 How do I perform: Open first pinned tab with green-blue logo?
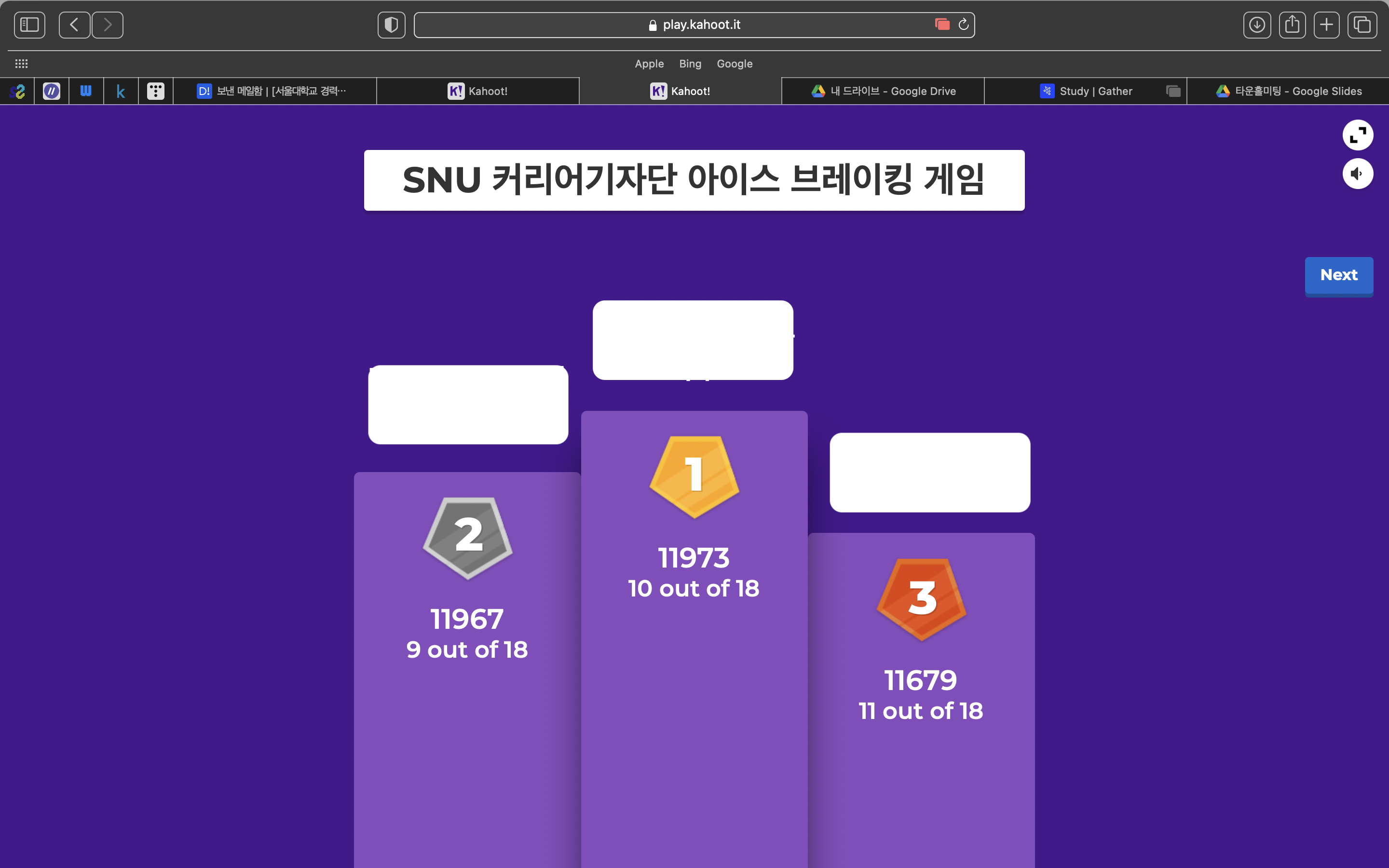click(x=17, y=91)
